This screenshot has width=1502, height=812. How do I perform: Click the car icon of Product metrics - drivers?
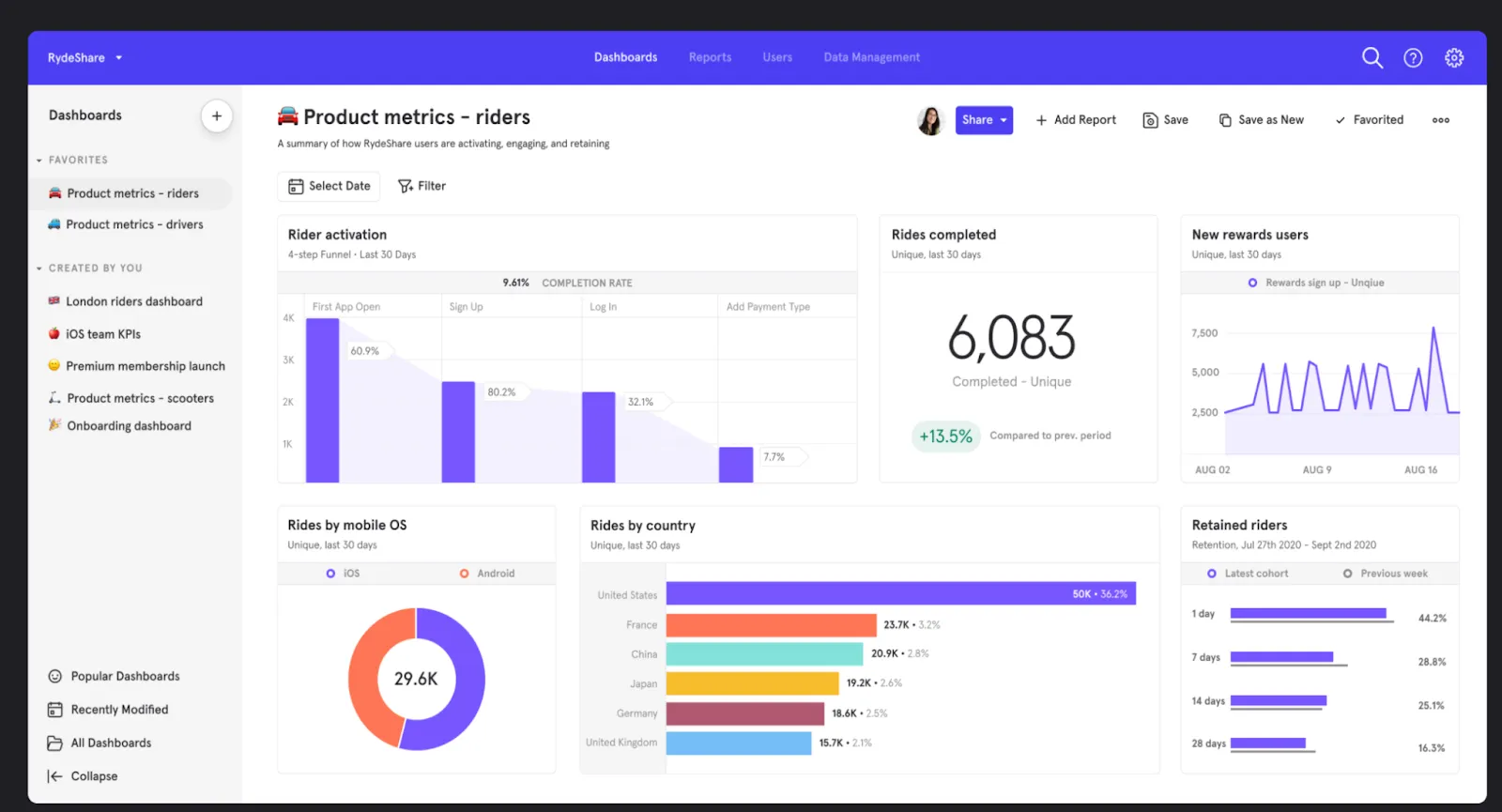[54, 224]
